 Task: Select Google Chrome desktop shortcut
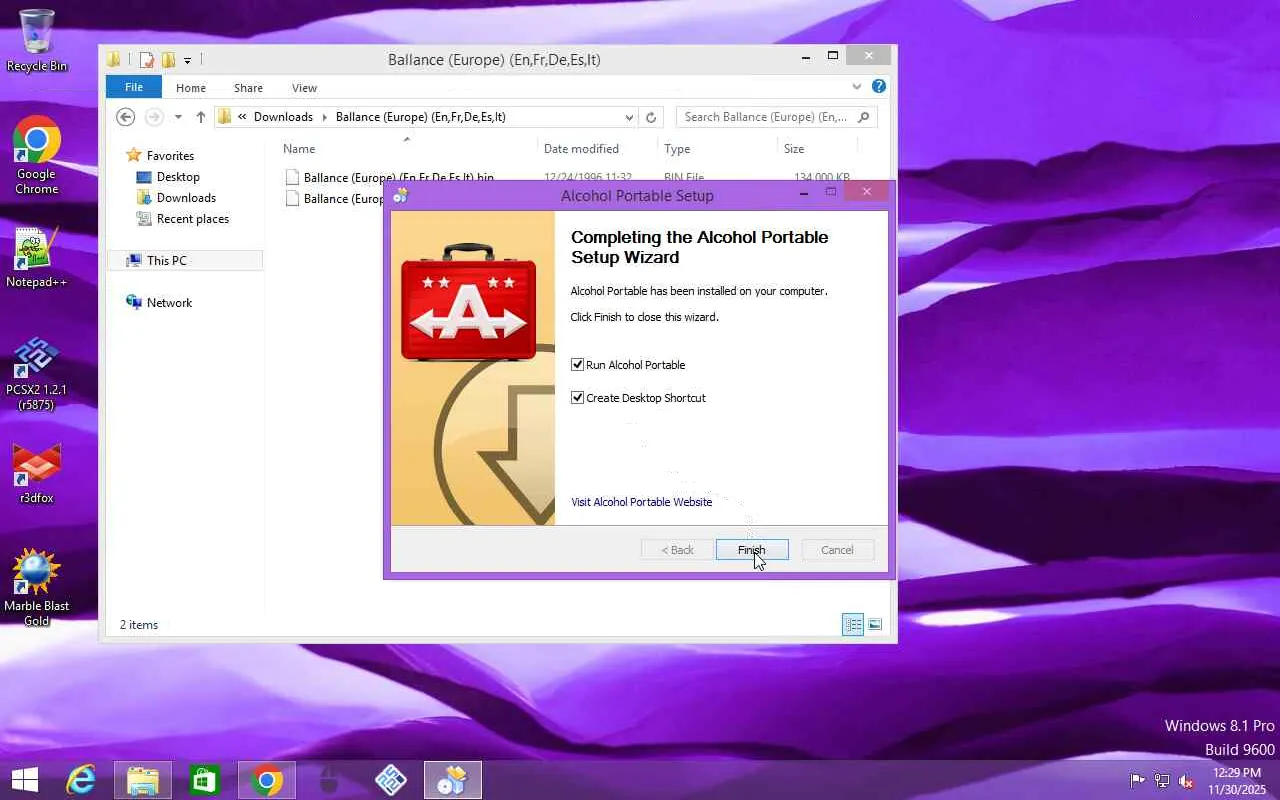[x=37, y=156]
